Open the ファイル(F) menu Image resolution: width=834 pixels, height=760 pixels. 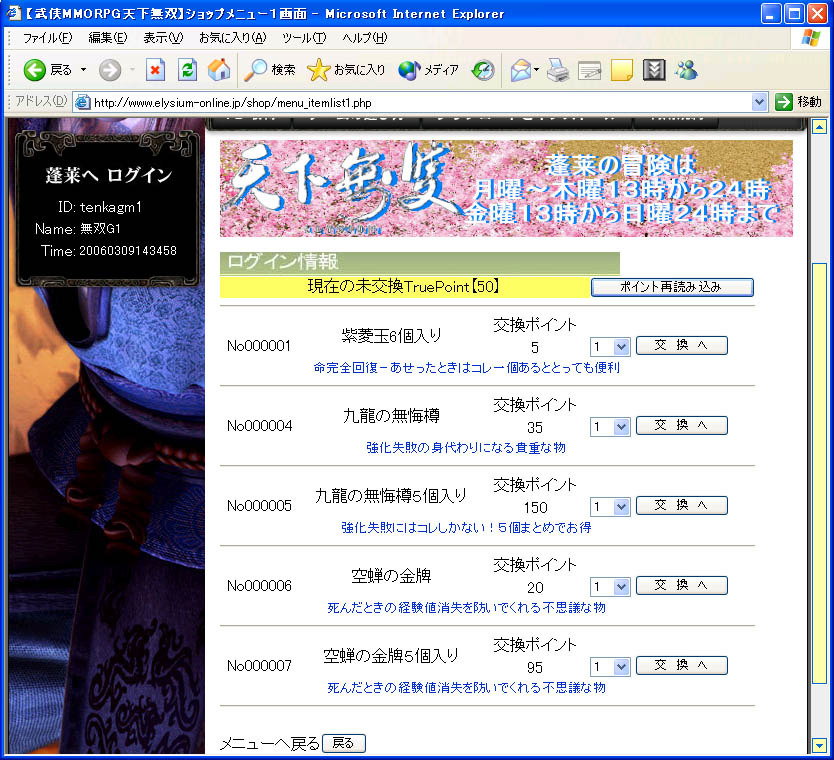[x=47, y=38]
